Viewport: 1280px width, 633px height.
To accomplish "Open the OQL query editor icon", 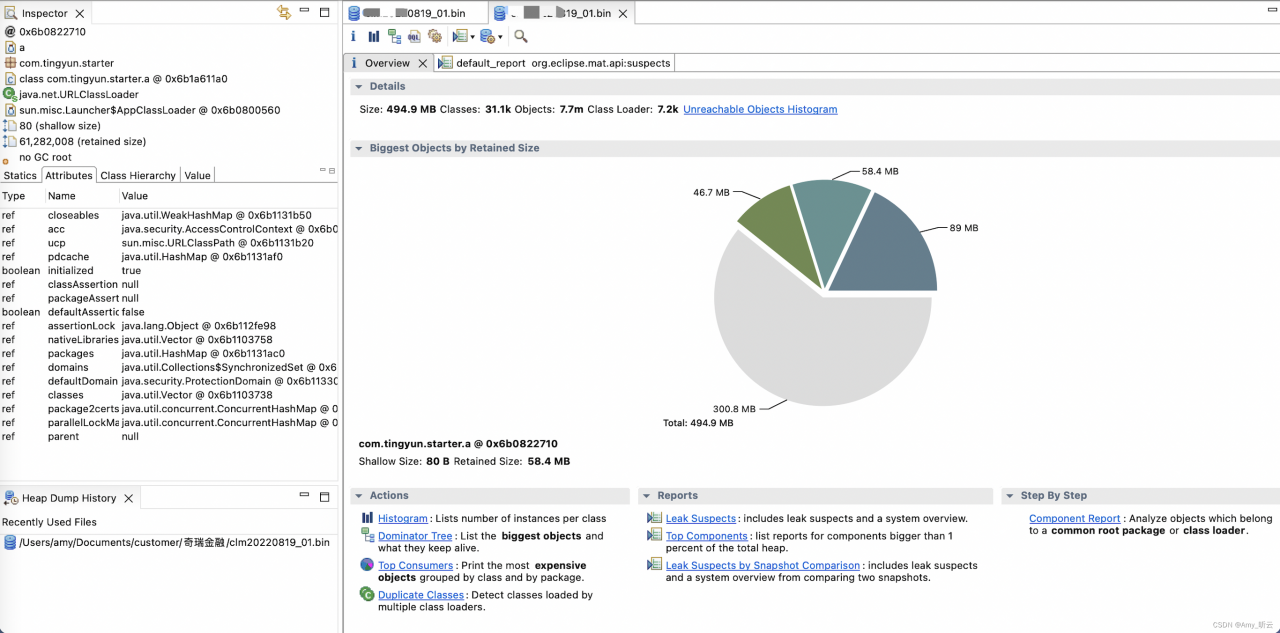I will (414, 36).
